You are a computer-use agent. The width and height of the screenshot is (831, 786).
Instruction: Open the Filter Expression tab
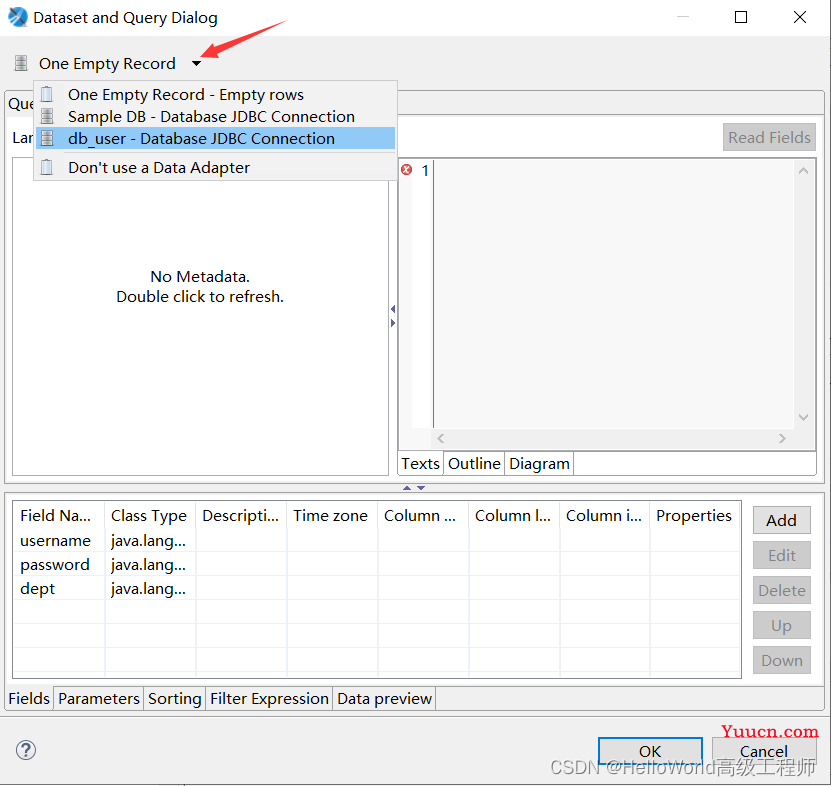269,699
